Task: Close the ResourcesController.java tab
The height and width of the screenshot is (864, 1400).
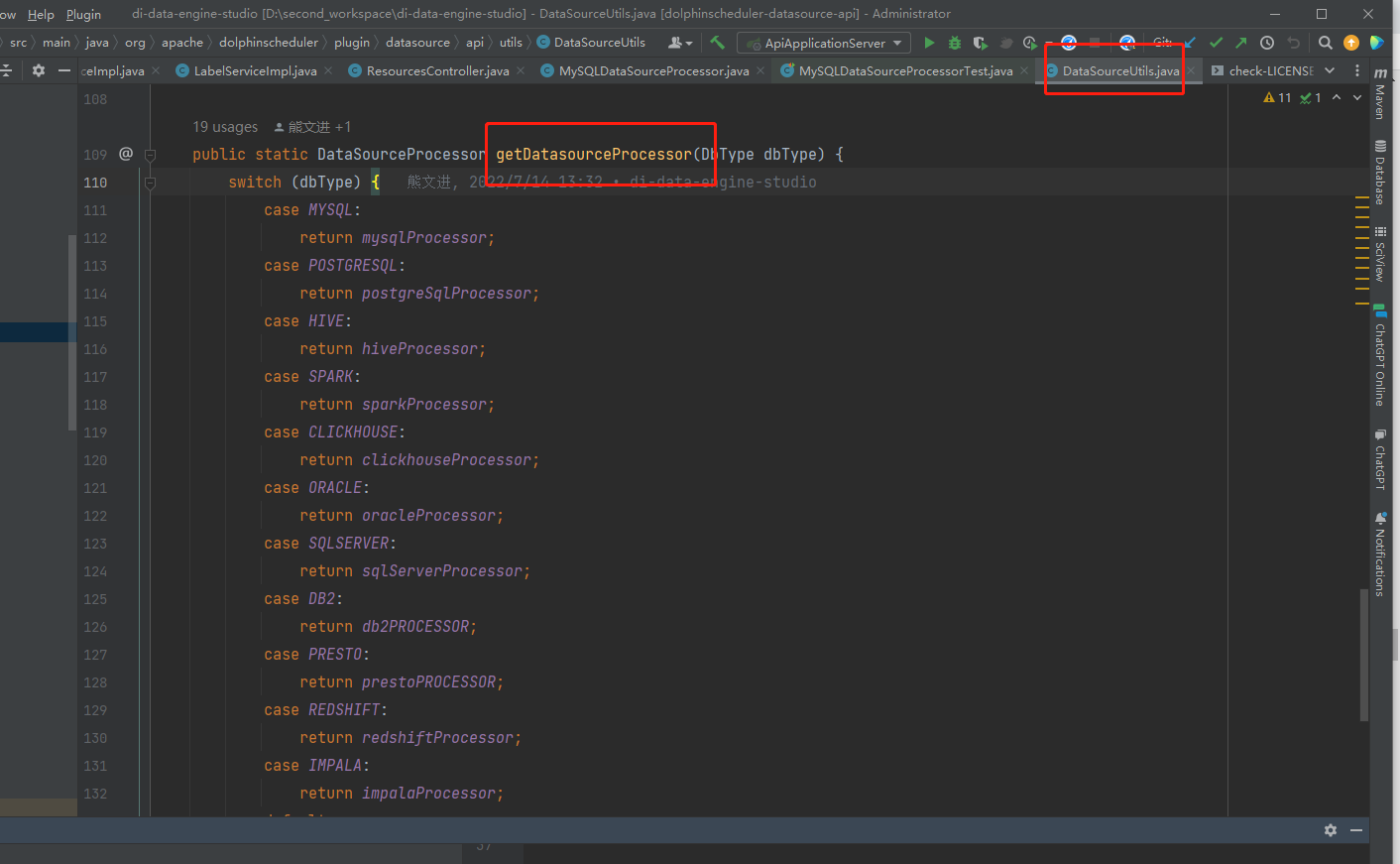Action: (x=521, y=70)
